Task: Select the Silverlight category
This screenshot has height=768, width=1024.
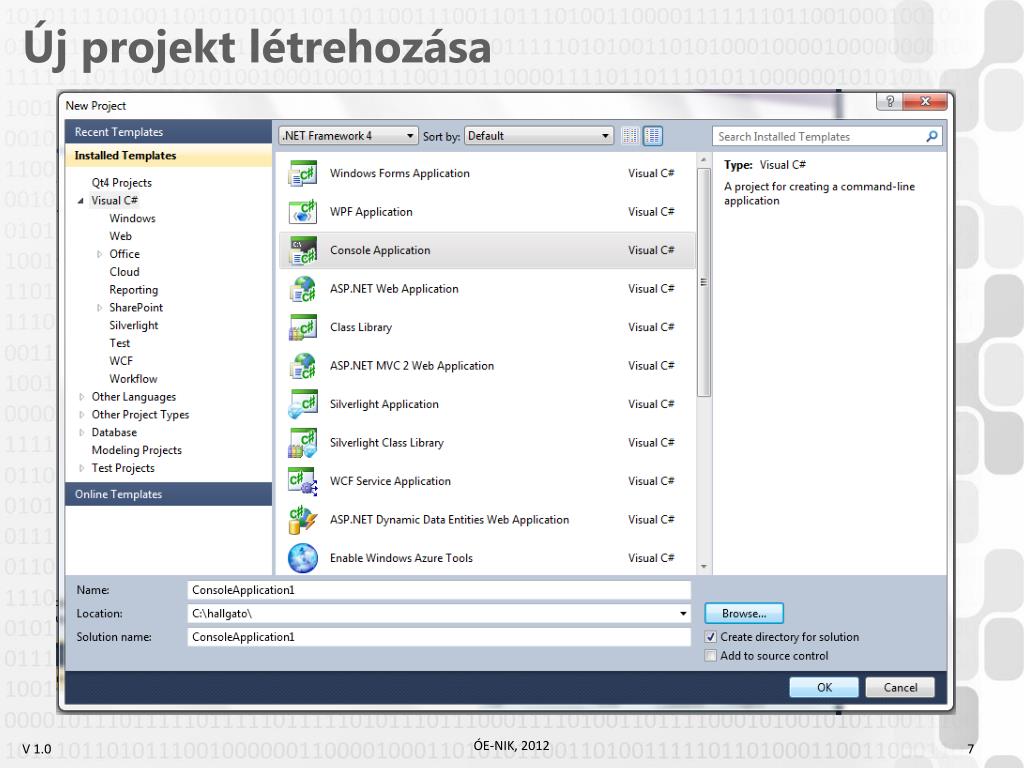Action: tap(134, 325)
